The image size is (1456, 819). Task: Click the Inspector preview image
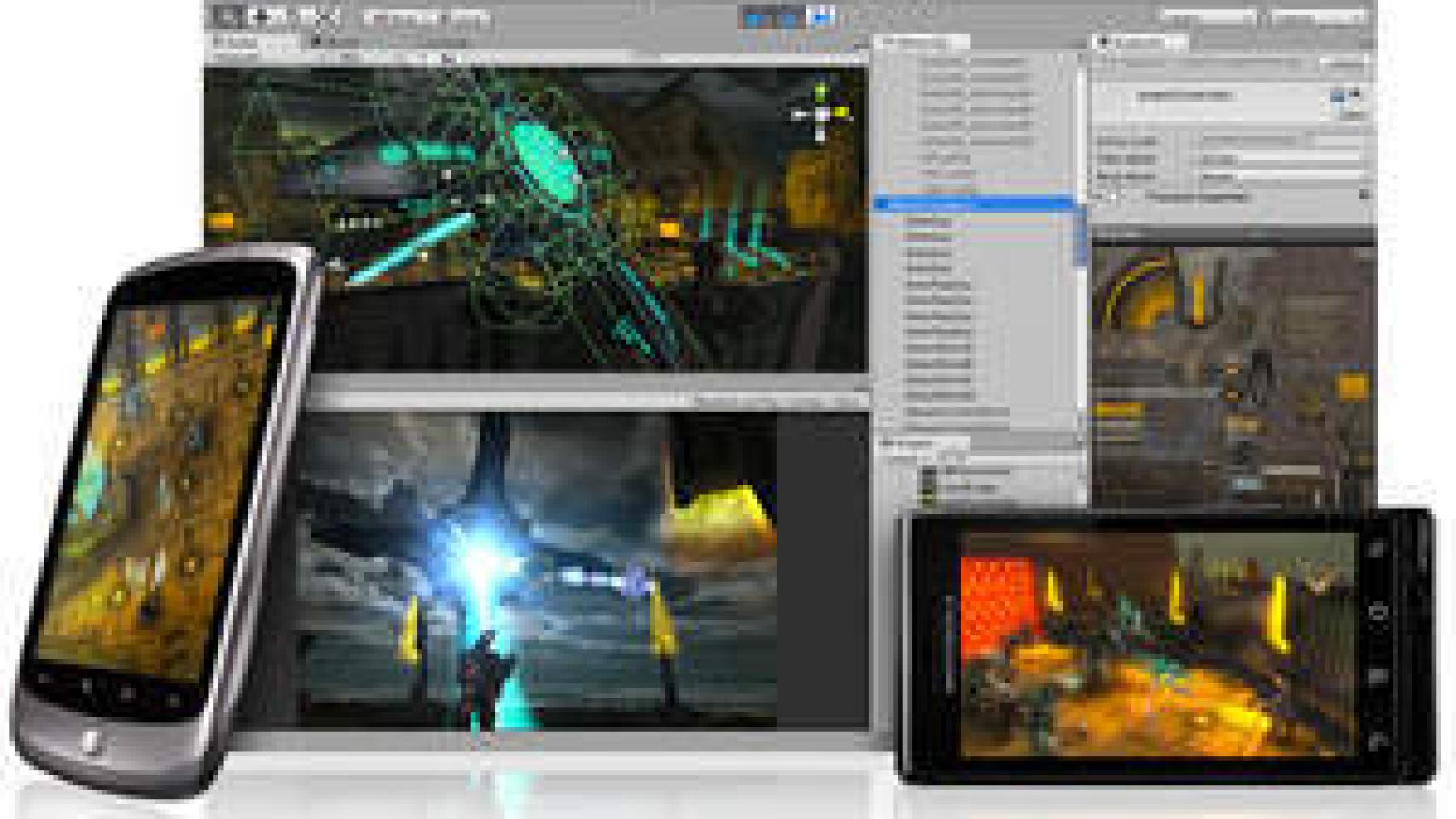[x=1233, y=375]
